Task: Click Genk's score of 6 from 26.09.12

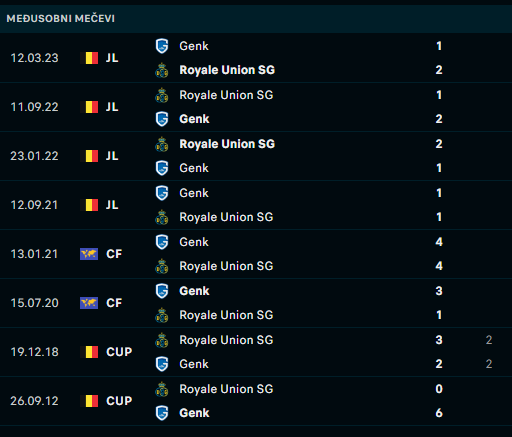Action: 439,413
